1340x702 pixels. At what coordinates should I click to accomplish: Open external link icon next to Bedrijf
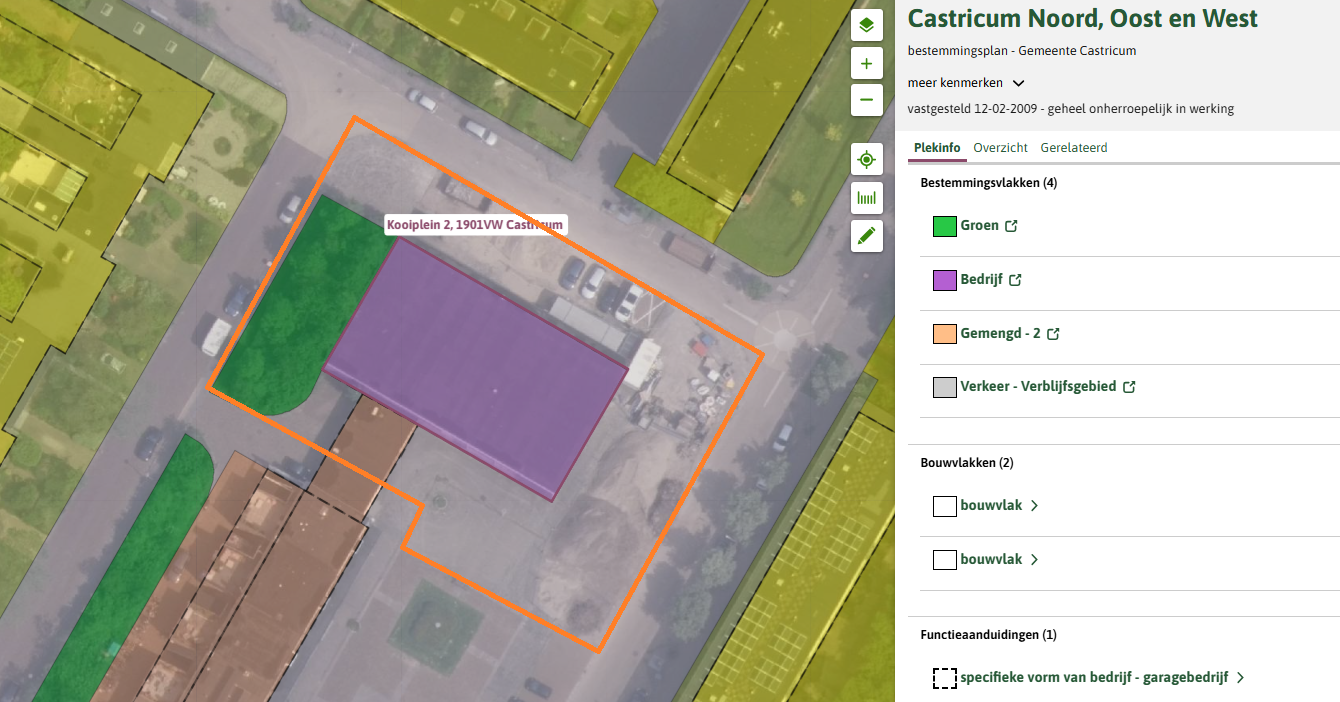pos(1015,280)
